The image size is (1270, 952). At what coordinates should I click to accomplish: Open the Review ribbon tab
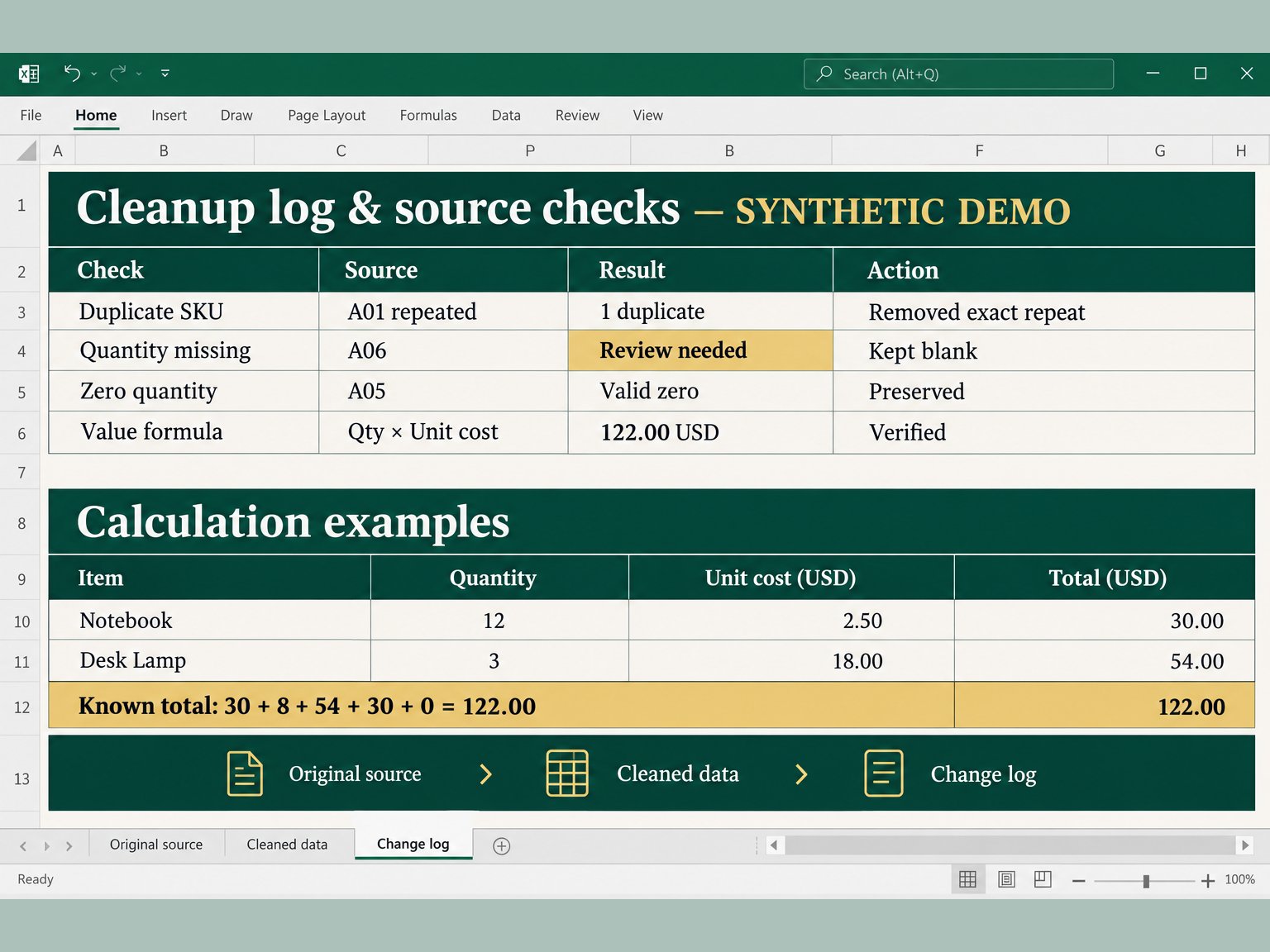point(577,115)
